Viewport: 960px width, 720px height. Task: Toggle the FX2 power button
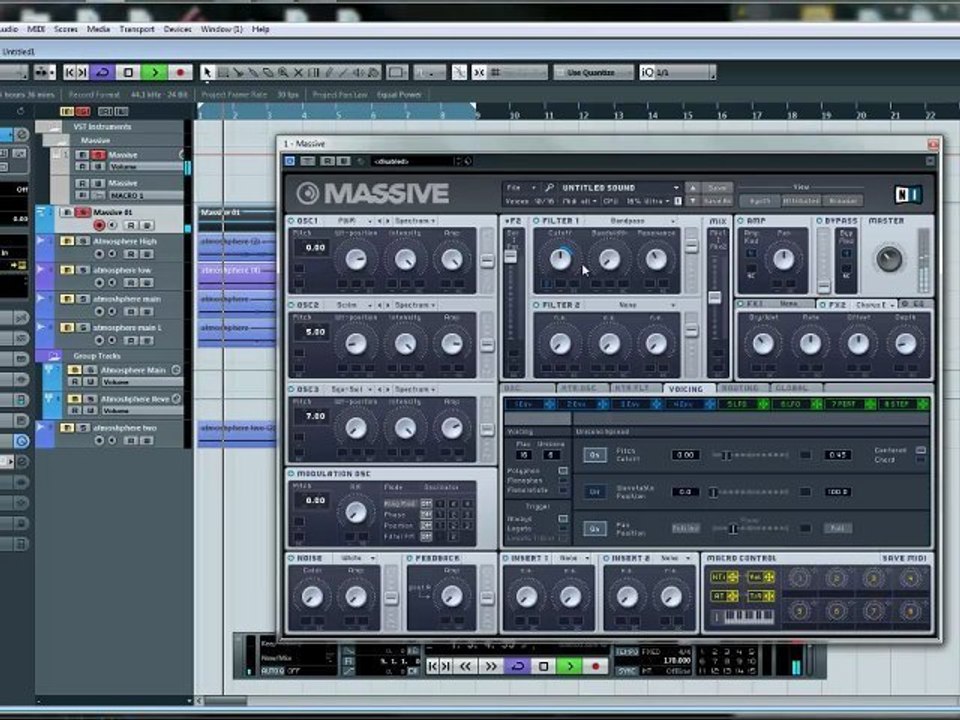[x=822, y=304]
